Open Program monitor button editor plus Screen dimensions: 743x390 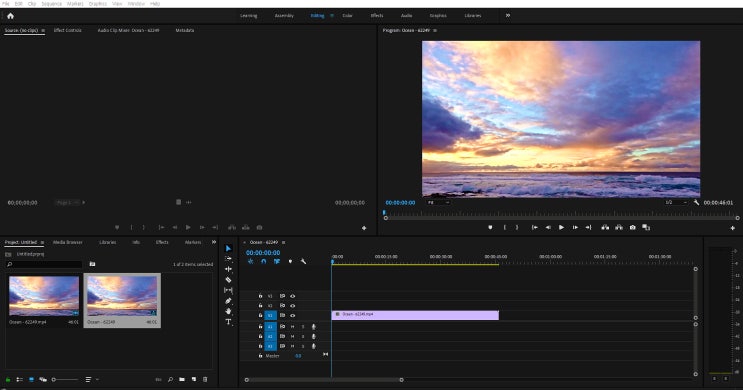point(733,228)
